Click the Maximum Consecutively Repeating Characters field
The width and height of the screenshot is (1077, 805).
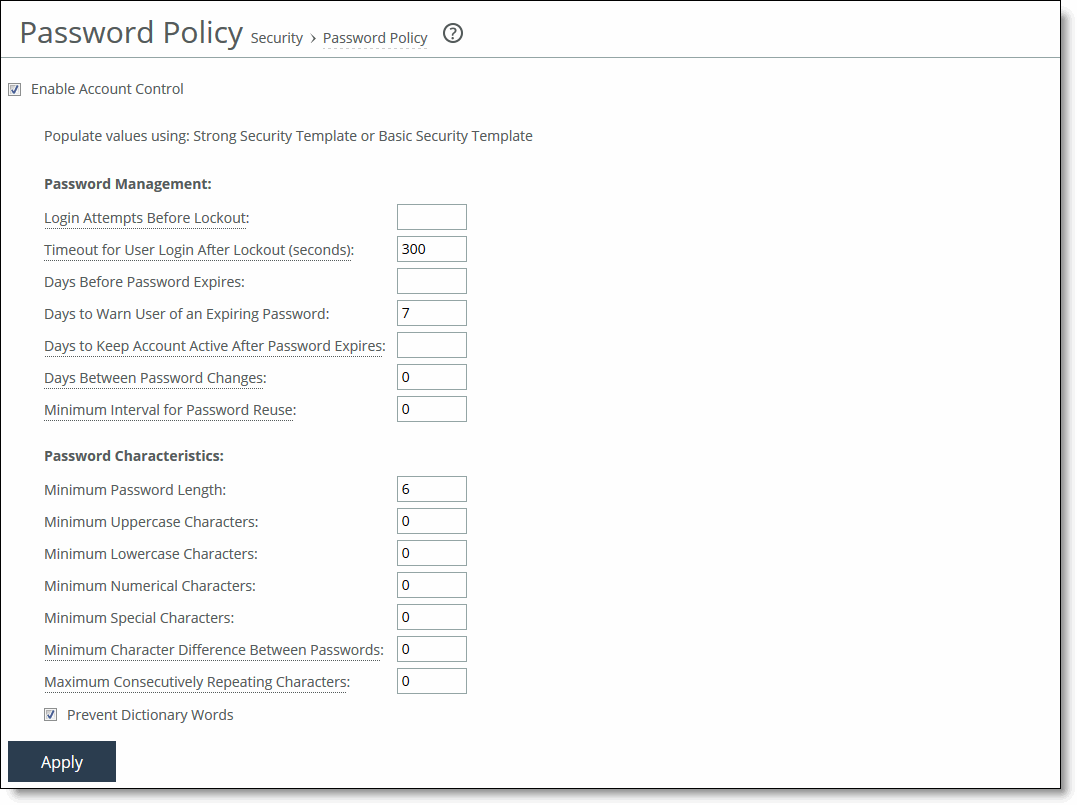(431, 680)
